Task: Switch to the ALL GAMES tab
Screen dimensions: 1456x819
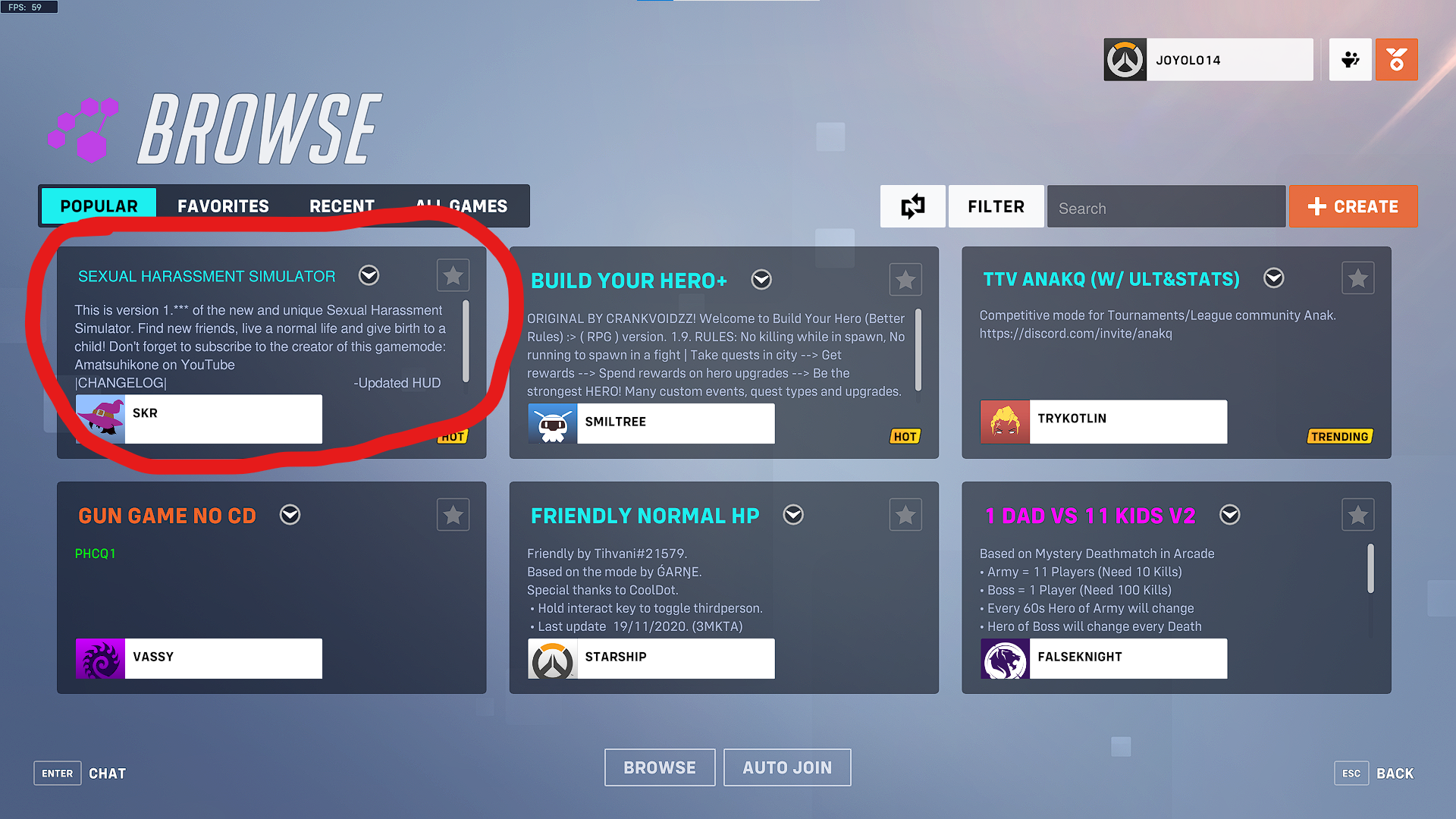Action: pyautogui.click(x=461, y=205)
